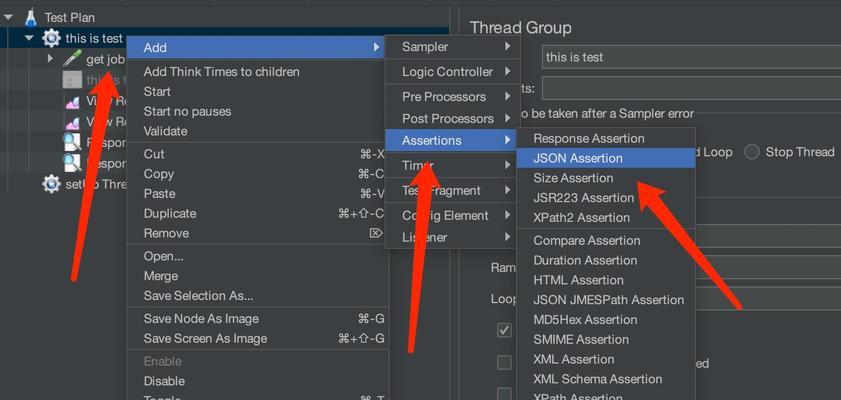The width and height of the screenshot is (841, 400).
Task: Open the Config Element submenu
Action: click(x=452, y=216)
